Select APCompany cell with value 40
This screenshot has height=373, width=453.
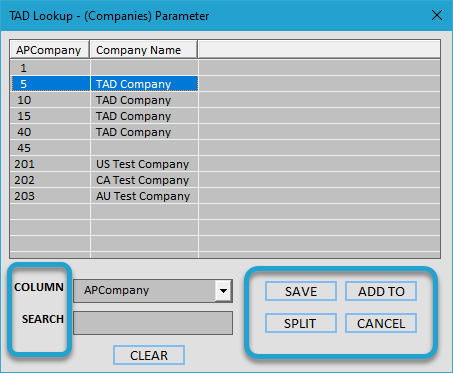tap(50, 132)
